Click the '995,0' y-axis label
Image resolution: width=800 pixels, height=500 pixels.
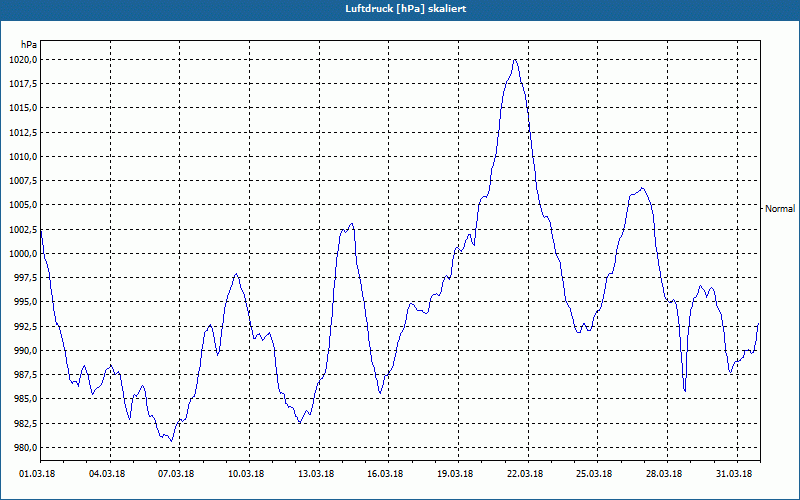[26, 302]
